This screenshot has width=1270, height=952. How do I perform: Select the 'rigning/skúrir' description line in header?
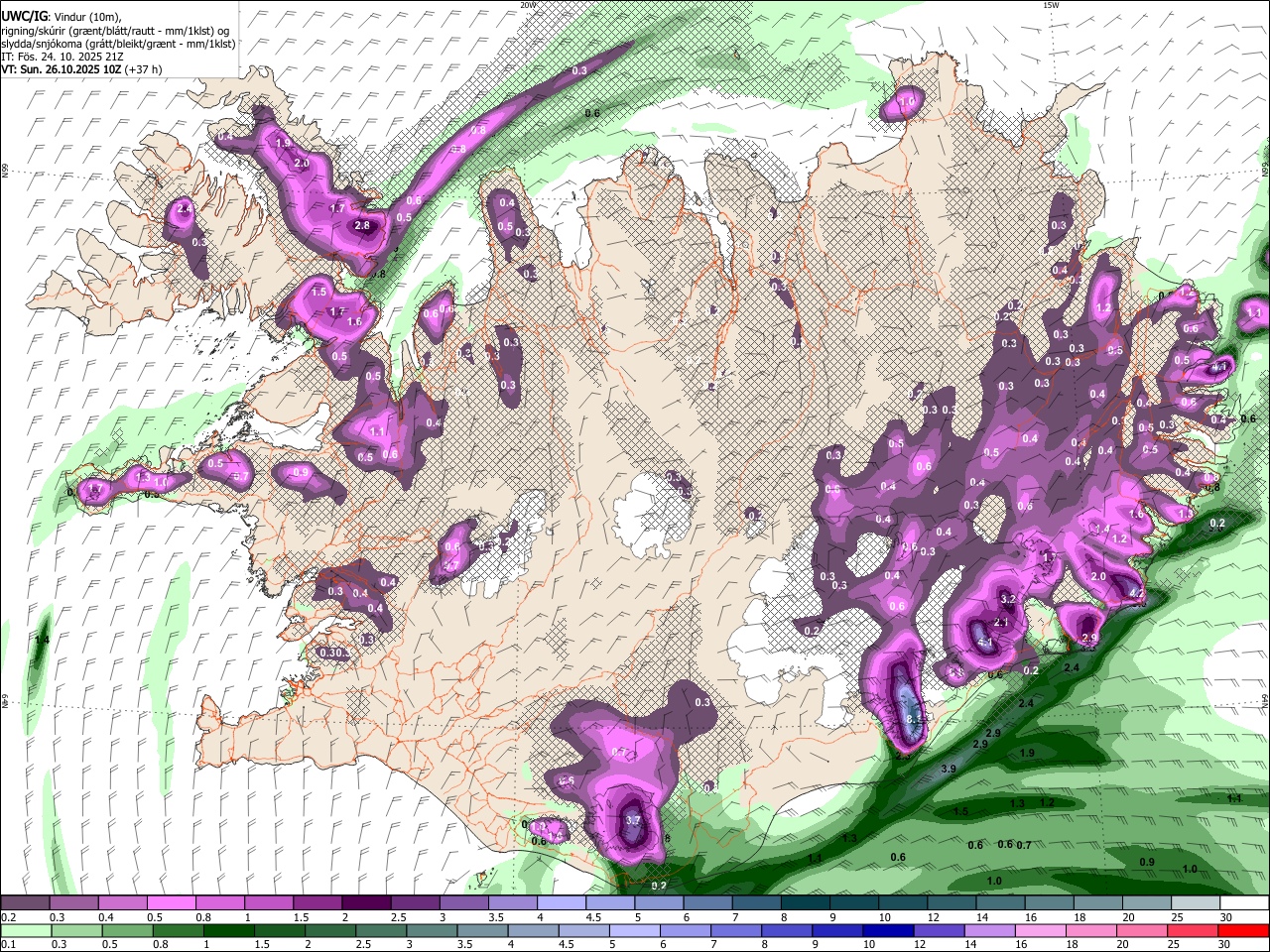tap(115, 31)
